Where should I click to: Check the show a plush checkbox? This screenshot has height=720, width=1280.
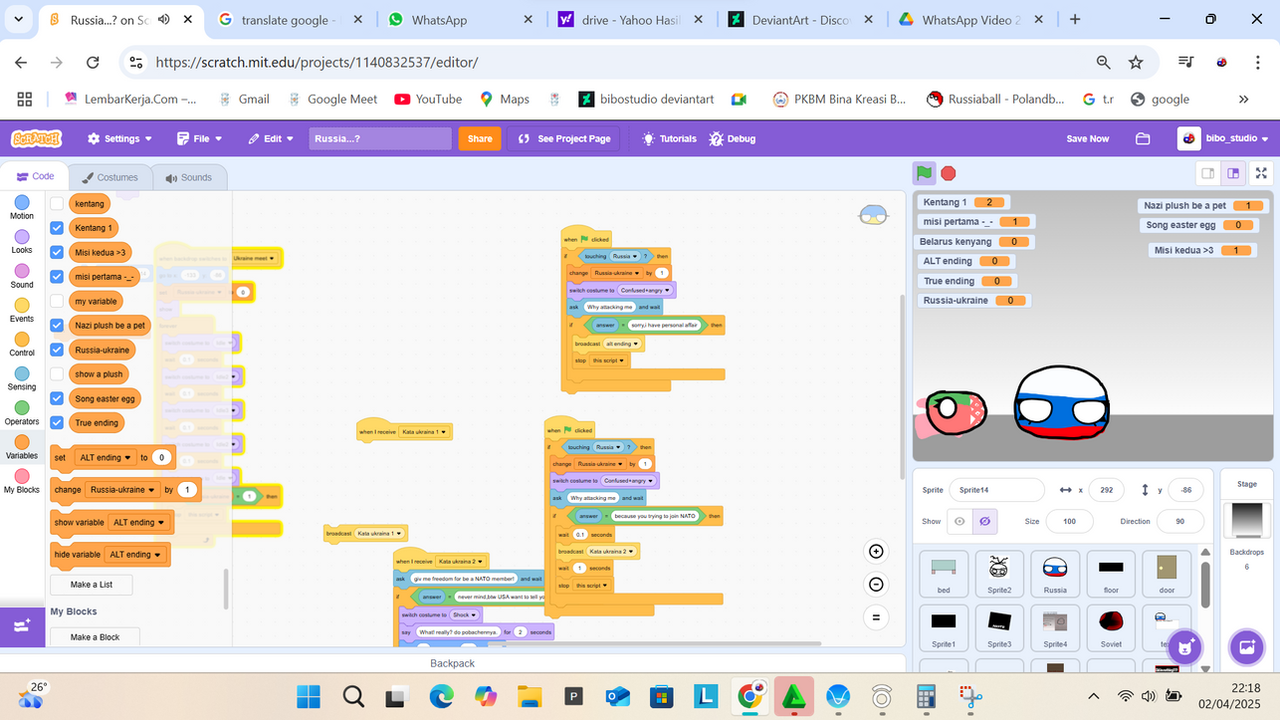(57, 374)
